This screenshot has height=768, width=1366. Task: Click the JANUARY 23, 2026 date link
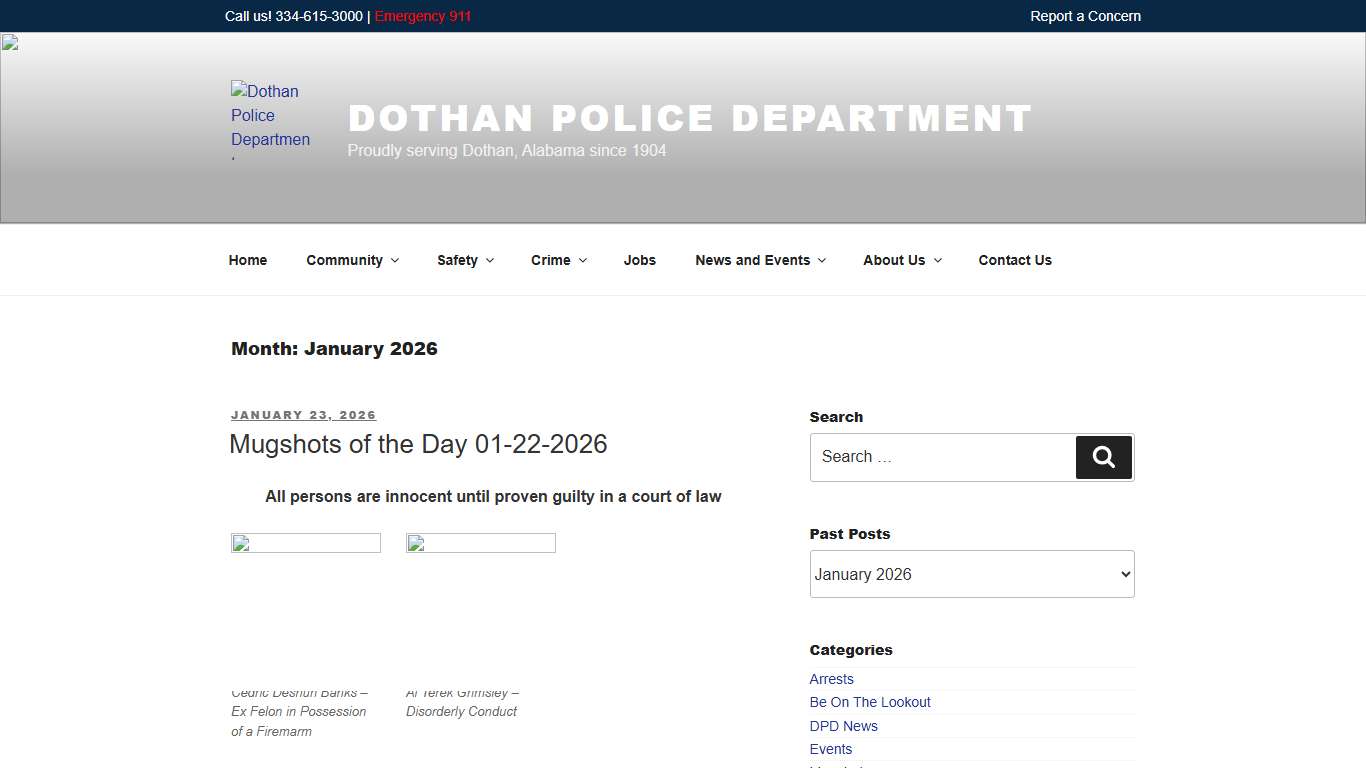[x=303, y=414]
